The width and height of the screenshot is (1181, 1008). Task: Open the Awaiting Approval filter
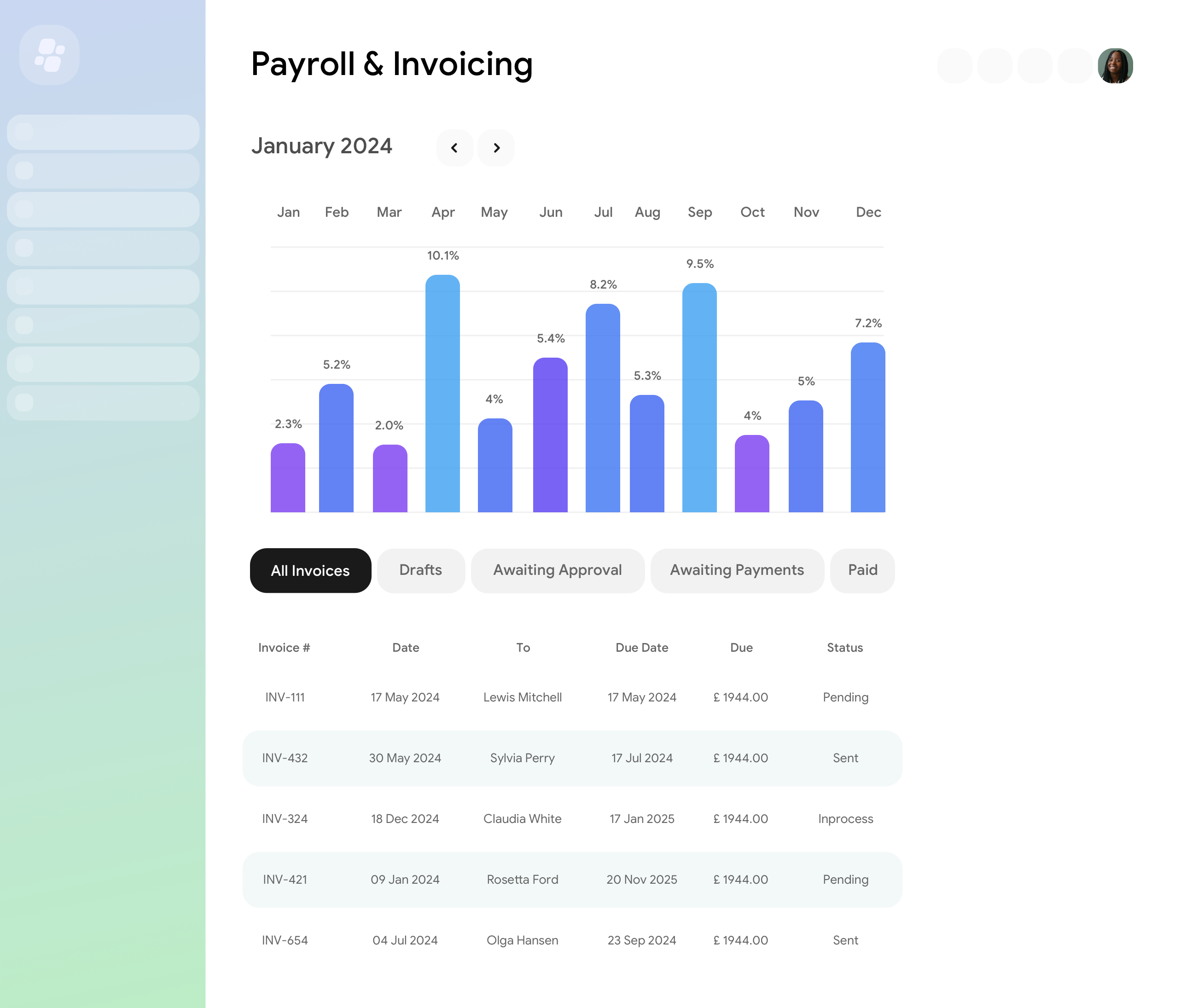(x=557, y=570)
